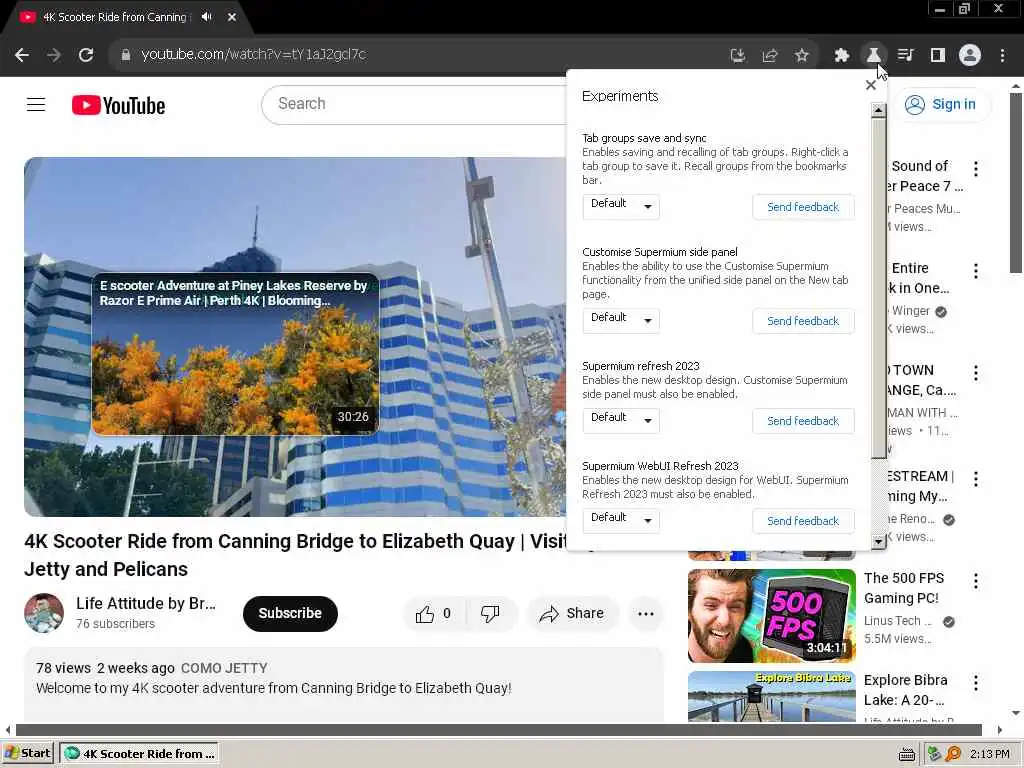Open options for the LIVESTREAM suggested video
The width and height of the screenshot is (1024, 768).
coord(976,479)
